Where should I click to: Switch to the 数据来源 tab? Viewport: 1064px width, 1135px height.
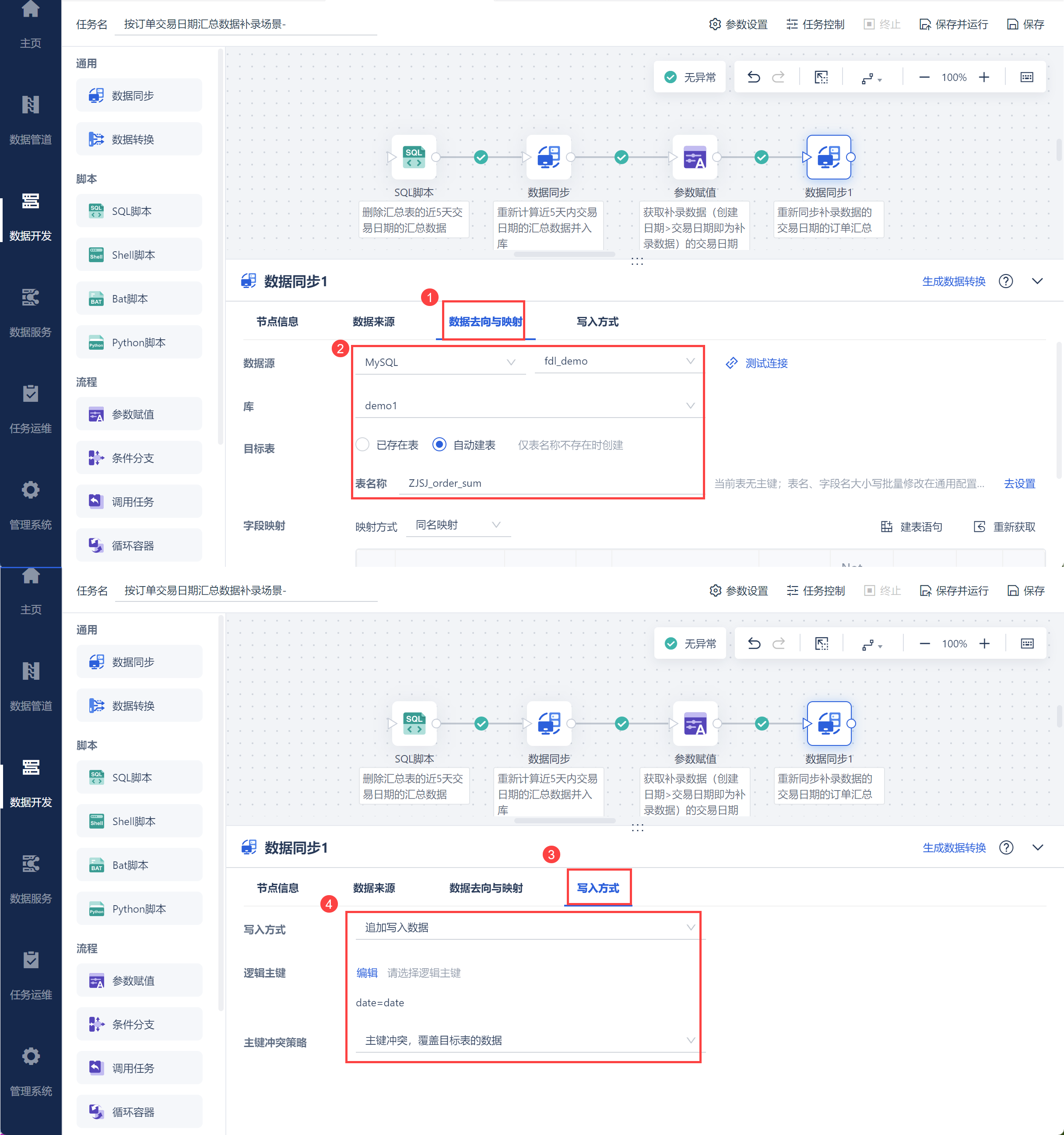click(373, 321)
